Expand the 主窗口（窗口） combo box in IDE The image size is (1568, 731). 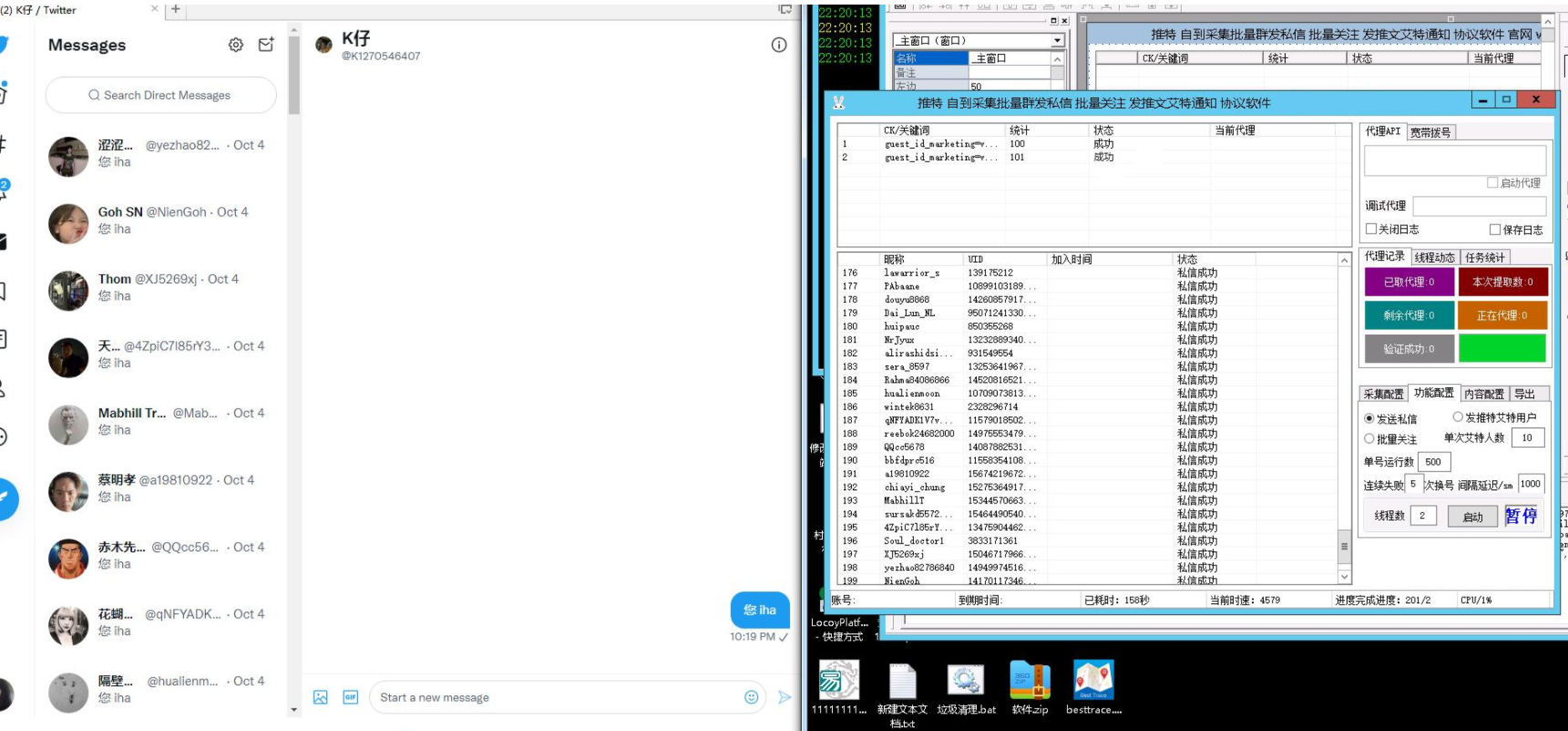(x=1057, y=40)
